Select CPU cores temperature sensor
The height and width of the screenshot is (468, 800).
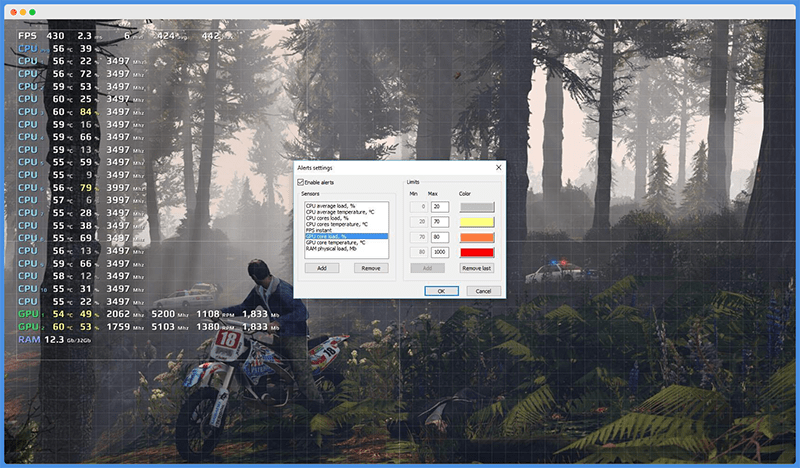point(337,224)
